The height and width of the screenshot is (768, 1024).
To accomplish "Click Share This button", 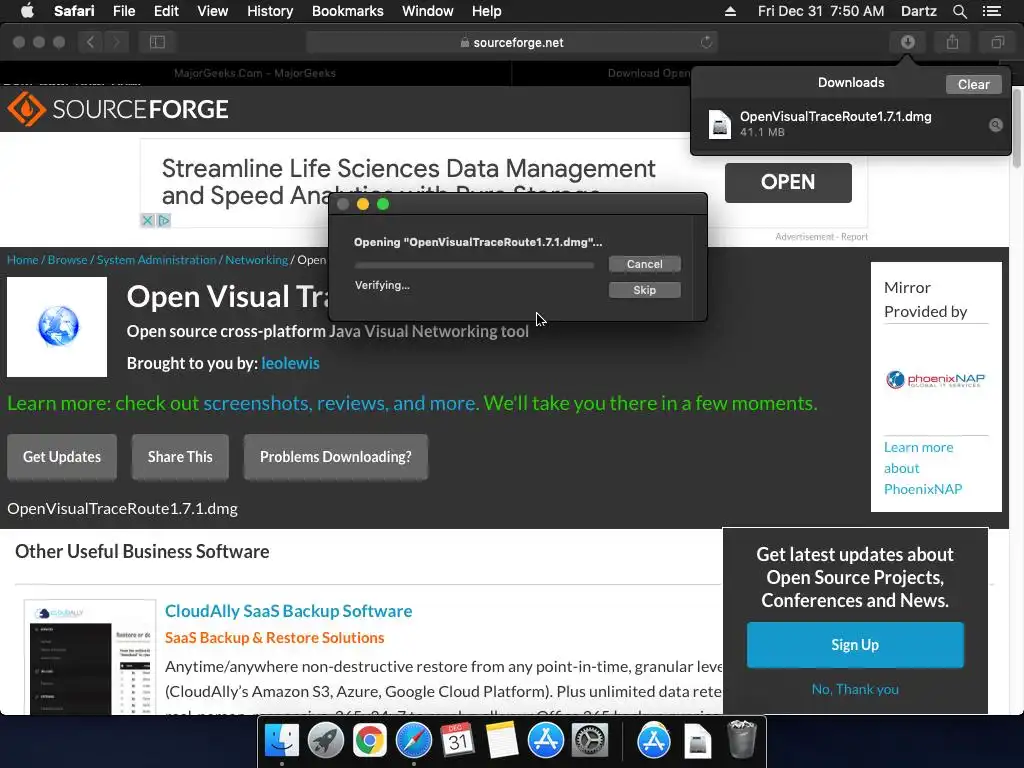I will (180, 456).
